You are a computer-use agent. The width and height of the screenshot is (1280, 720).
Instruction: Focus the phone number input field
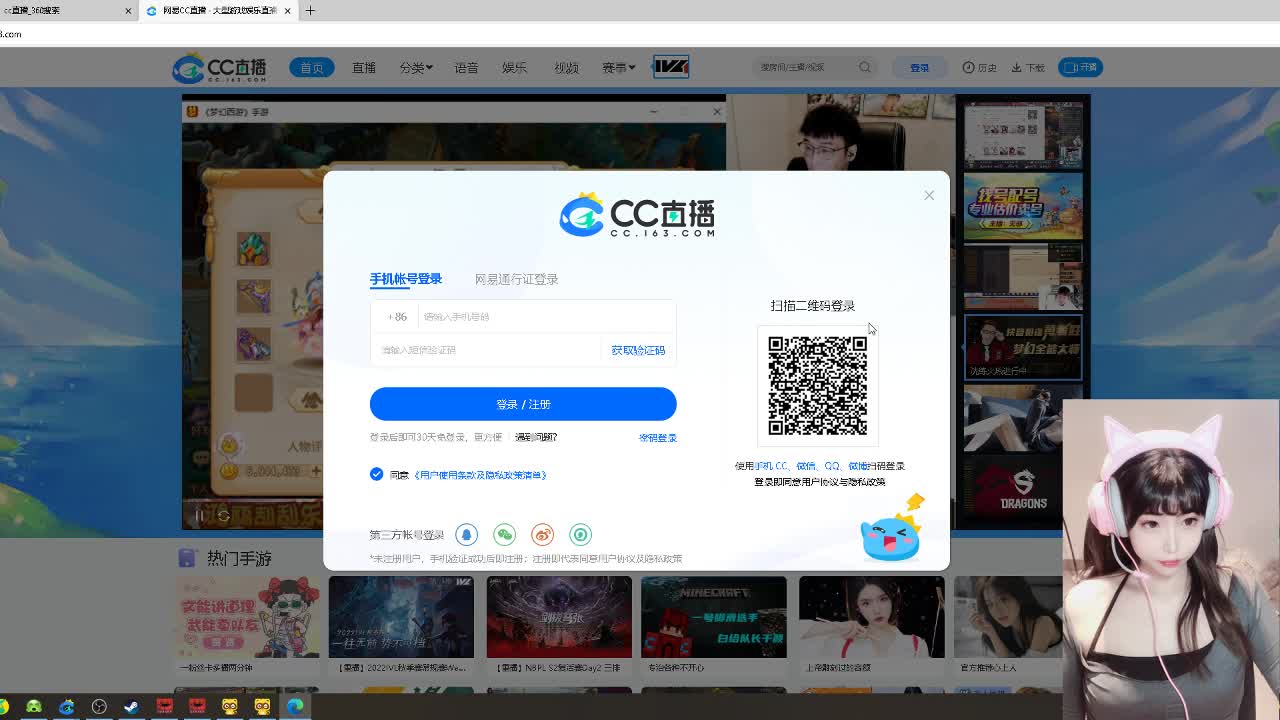point(546,317)
